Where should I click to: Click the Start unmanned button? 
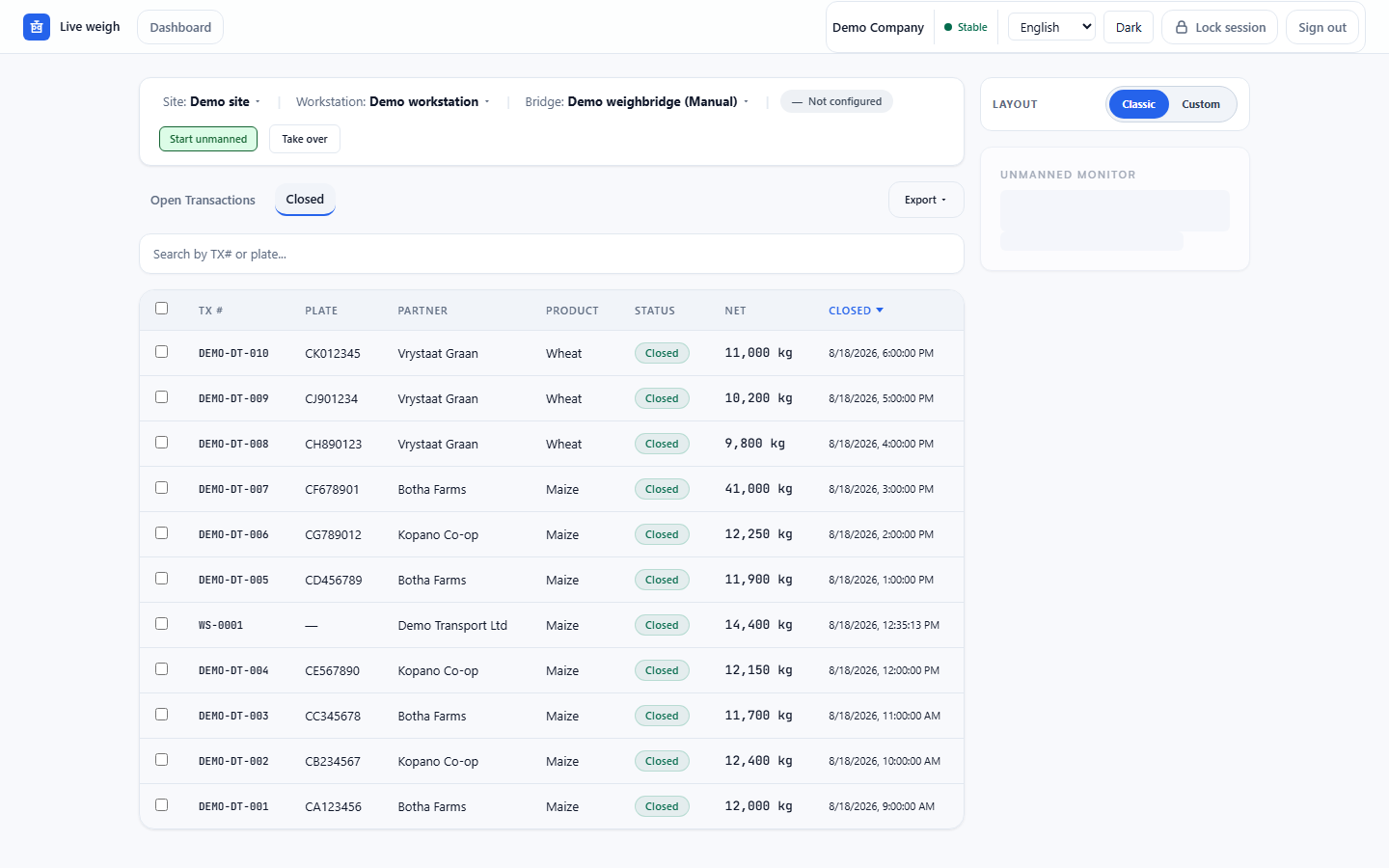click(x=208, y=139)
